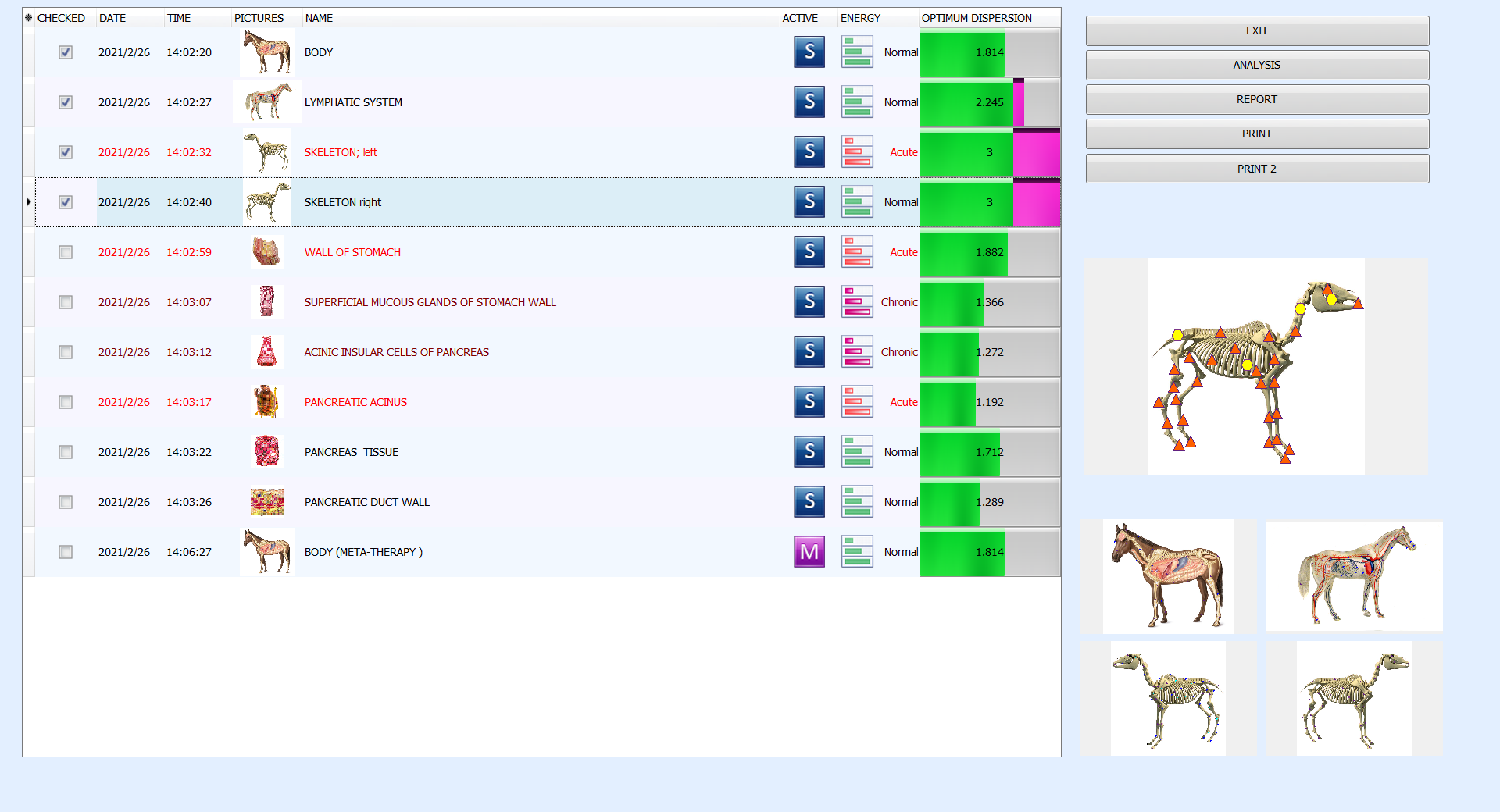Sort by the NAME column header
This screenshot has width=1500, height=812.
click(541, 18)
